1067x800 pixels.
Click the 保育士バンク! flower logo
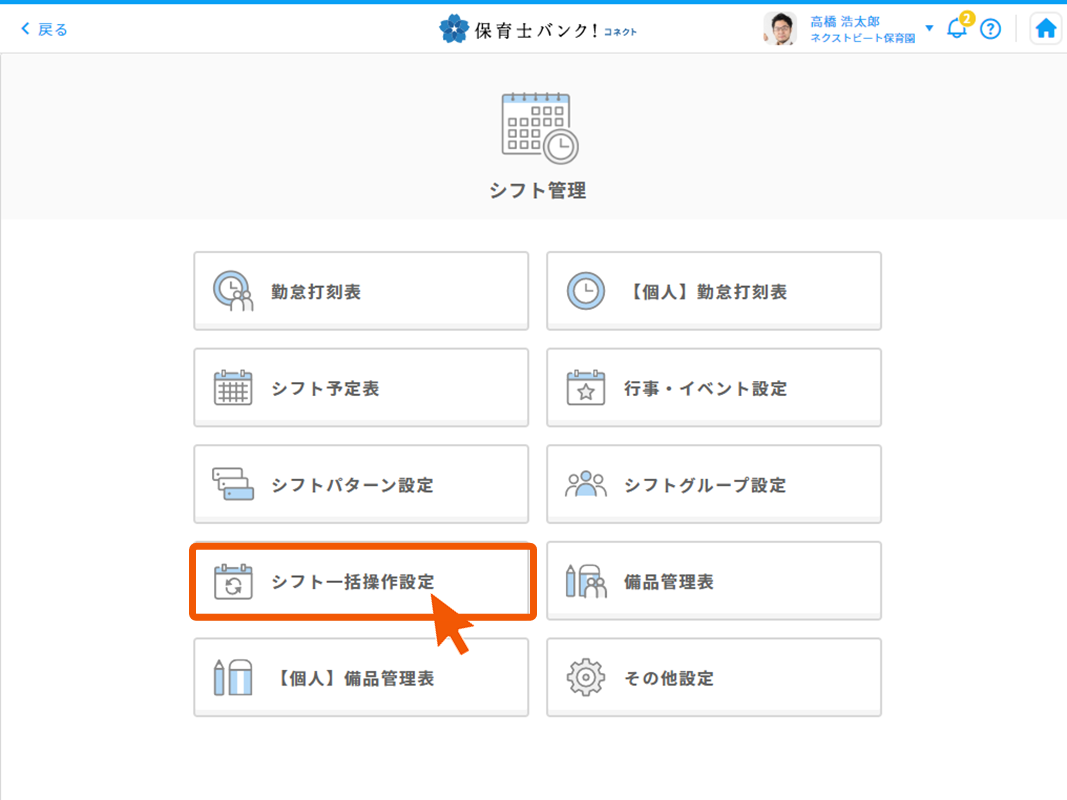[453, 29]
